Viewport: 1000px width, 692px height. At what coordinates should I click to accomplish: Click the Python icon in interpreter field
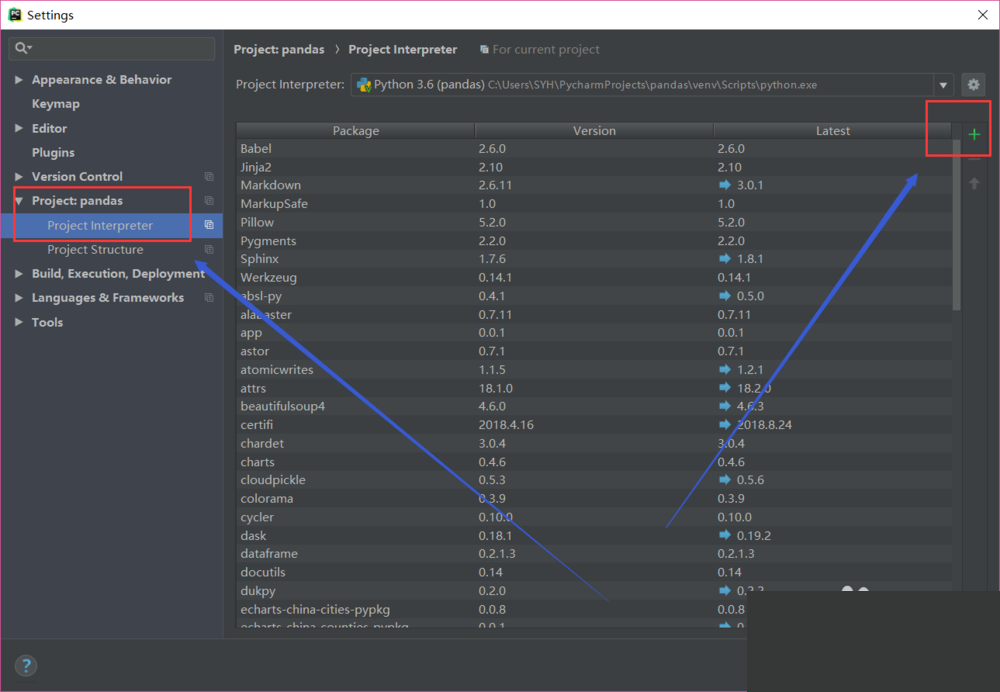coord(364,85)
